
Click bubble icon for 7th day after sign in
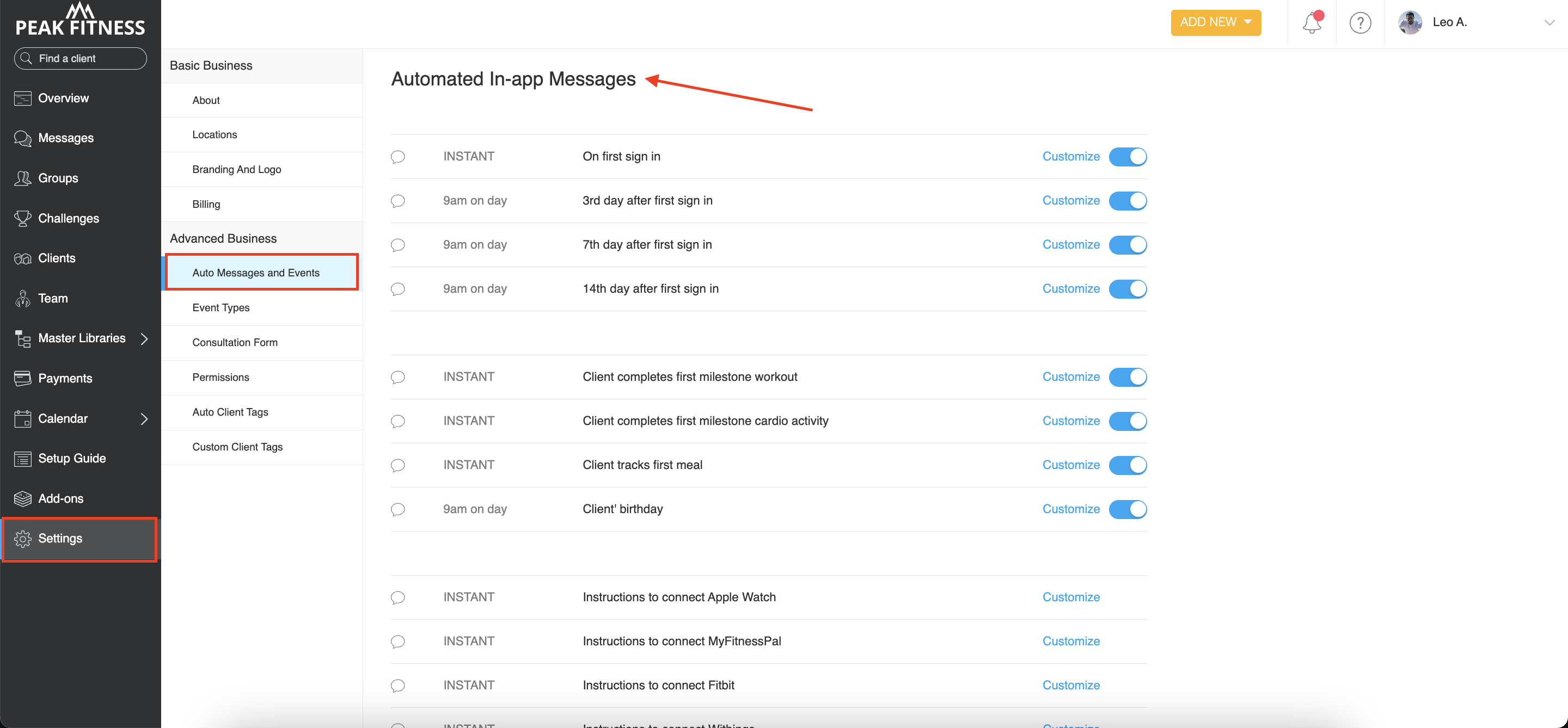tap(397, 245)
